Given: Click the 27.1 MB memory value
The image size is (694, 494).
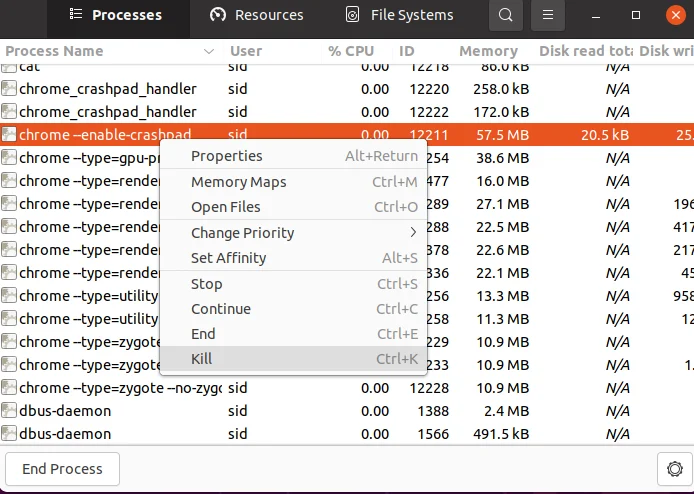Looking at the screenshot, I should (x=502, y=204).
